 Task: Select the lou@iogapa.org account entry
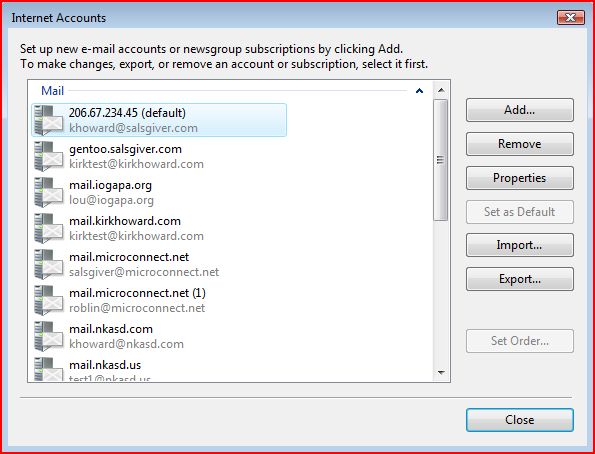click(159, 192)
